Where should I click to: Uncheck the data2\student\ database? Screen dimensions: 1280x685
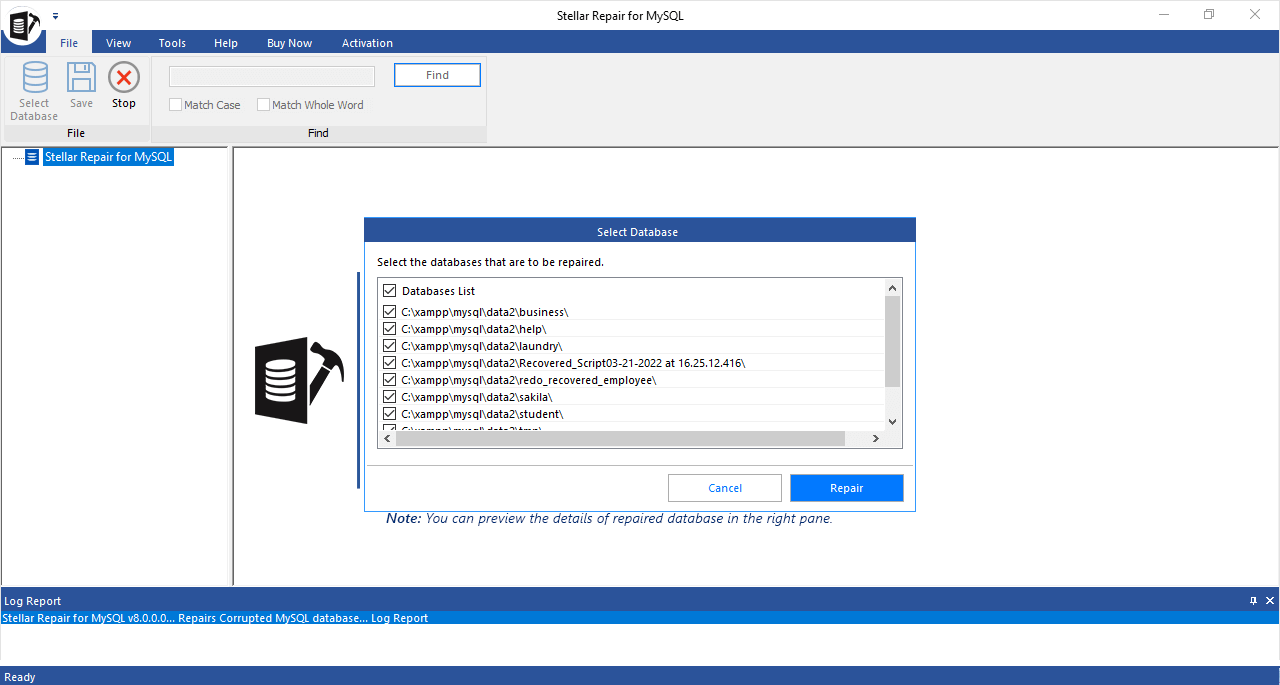click(x=390, y=414)
